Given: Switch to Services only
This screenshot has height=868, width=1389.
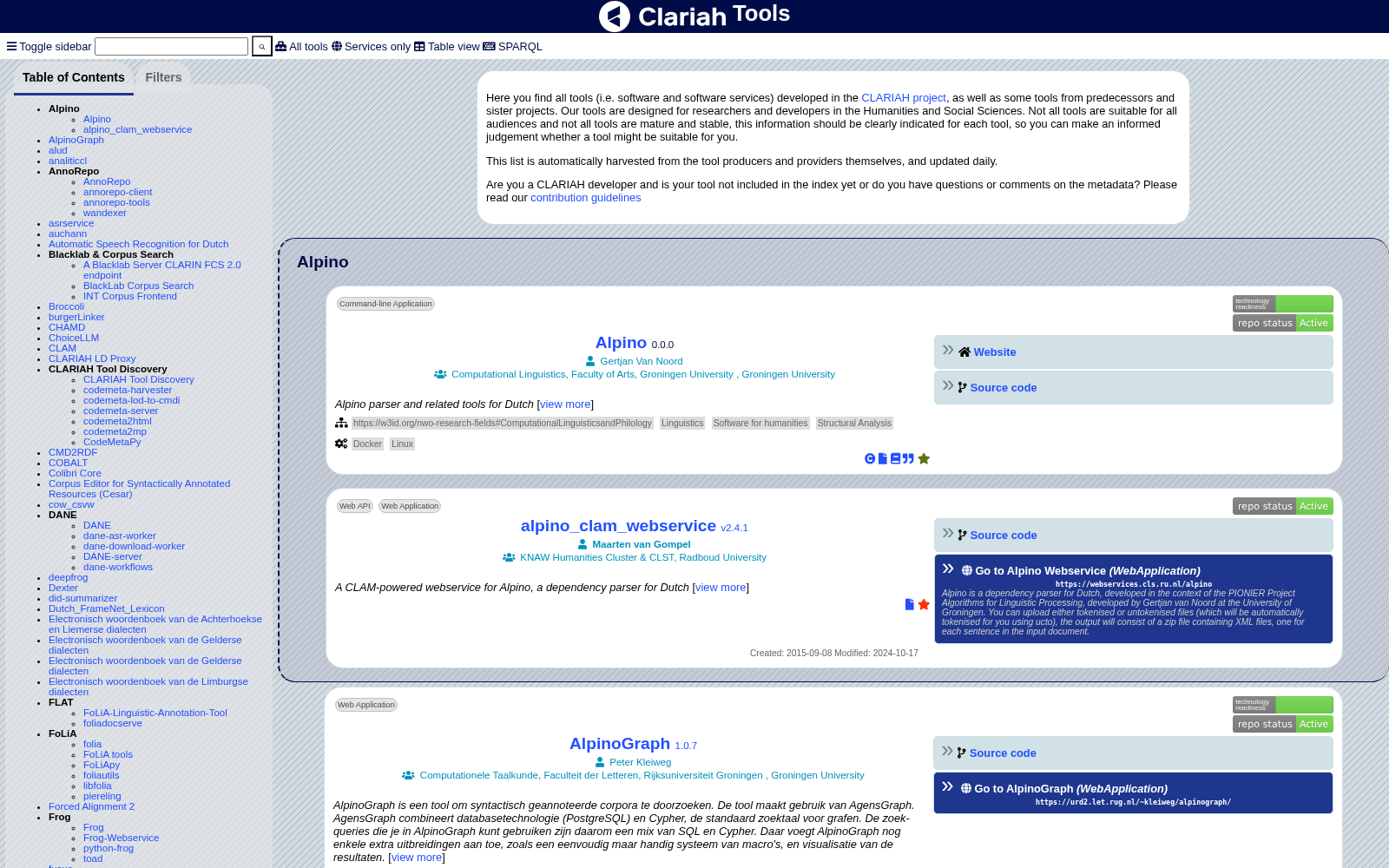Looking at the screenshot, I should click(x=371, y=47).
